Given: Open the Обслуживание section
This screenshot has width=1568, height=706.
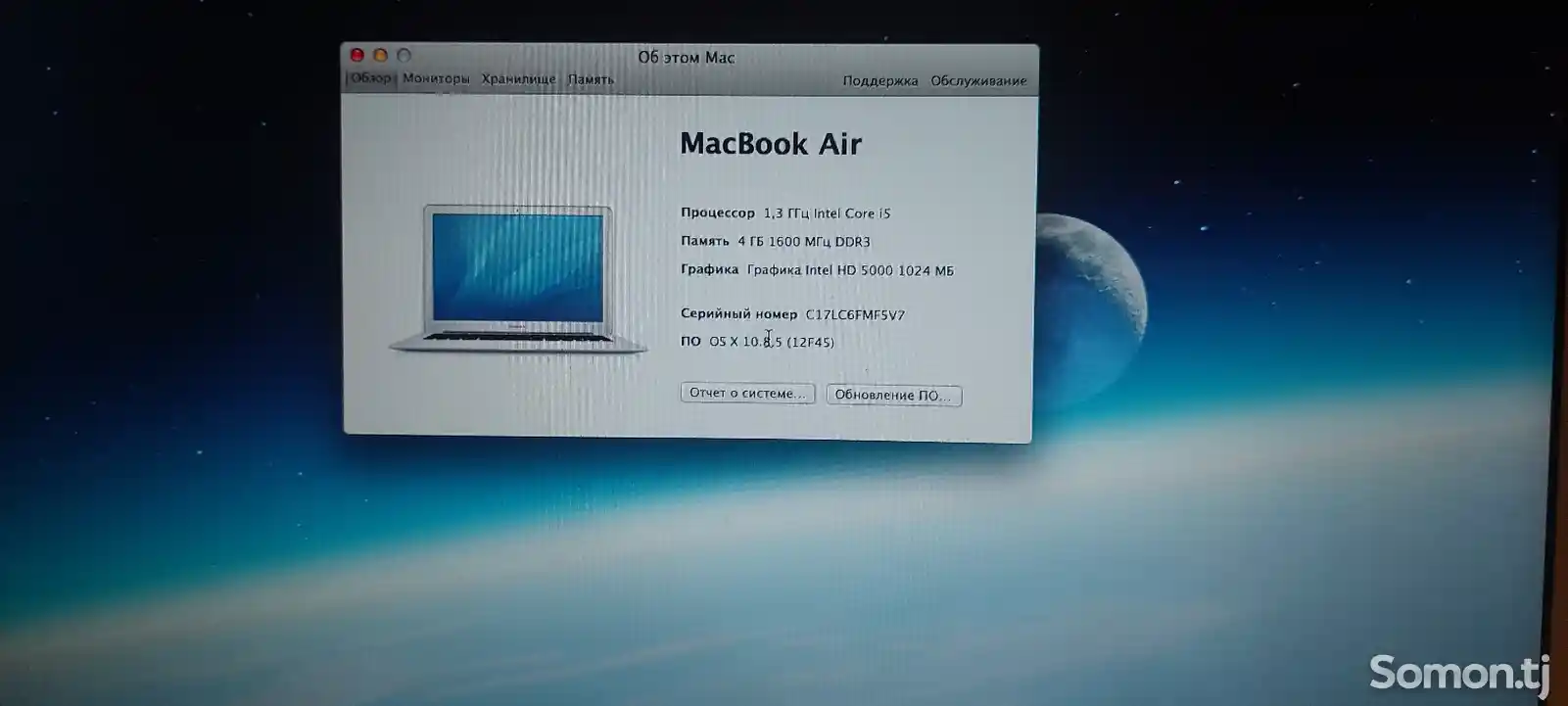Looking at the screenshot, I should (978, 80).
